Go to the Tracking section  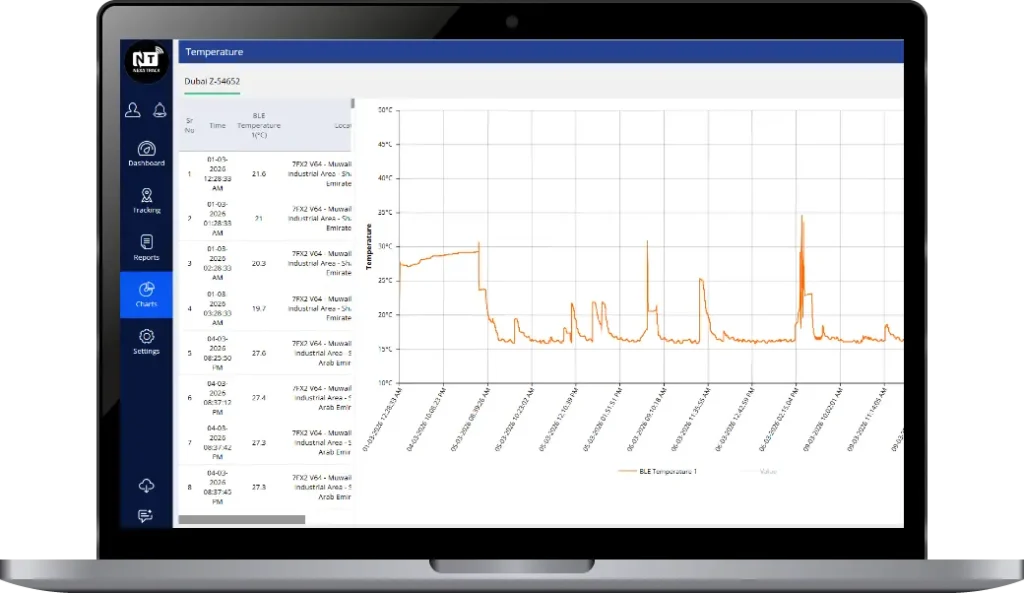pos(146,200)
